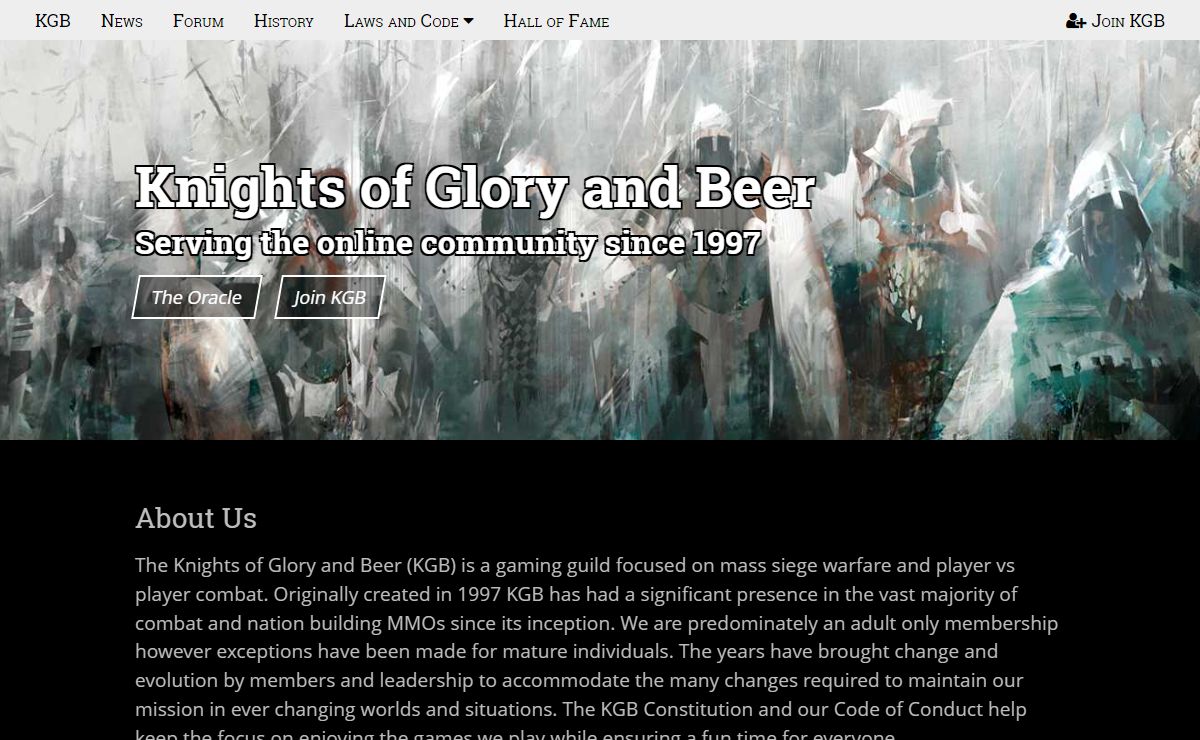This screenshot has height=740, width=1200.
Task: Click the About Us heading
Action: [196, 518]
